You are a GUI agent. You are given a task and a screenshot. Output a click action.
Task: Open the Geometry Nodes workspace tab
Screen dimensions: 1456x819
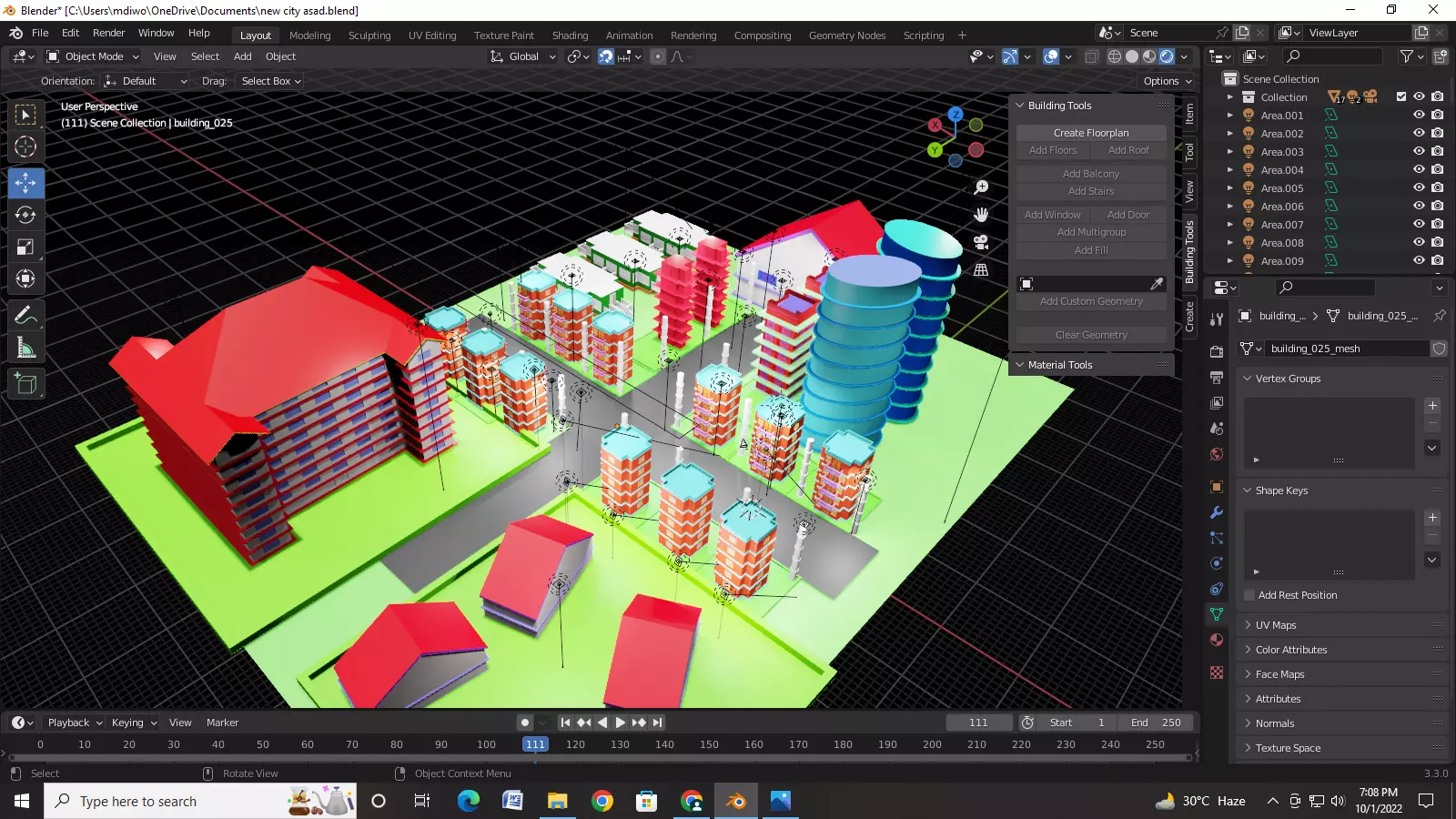click(847, 35)
